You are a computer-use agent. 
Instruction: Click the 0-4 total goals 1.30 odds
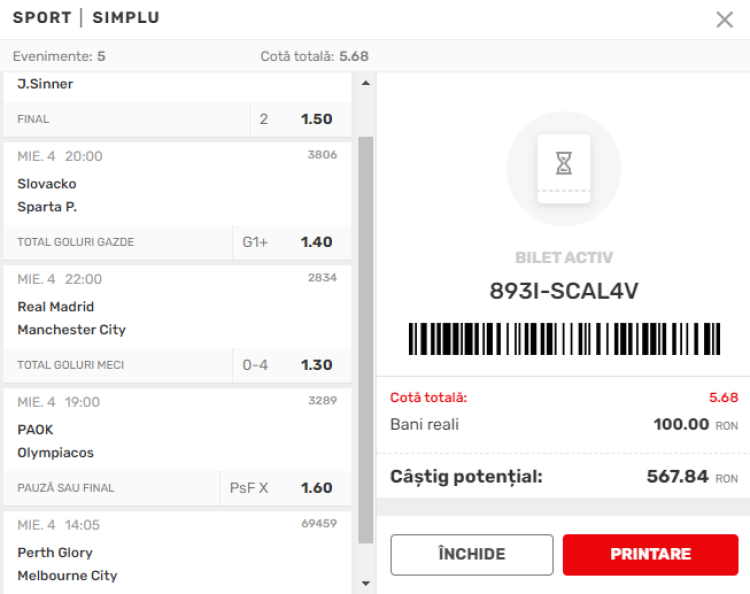tap(316, 365)
